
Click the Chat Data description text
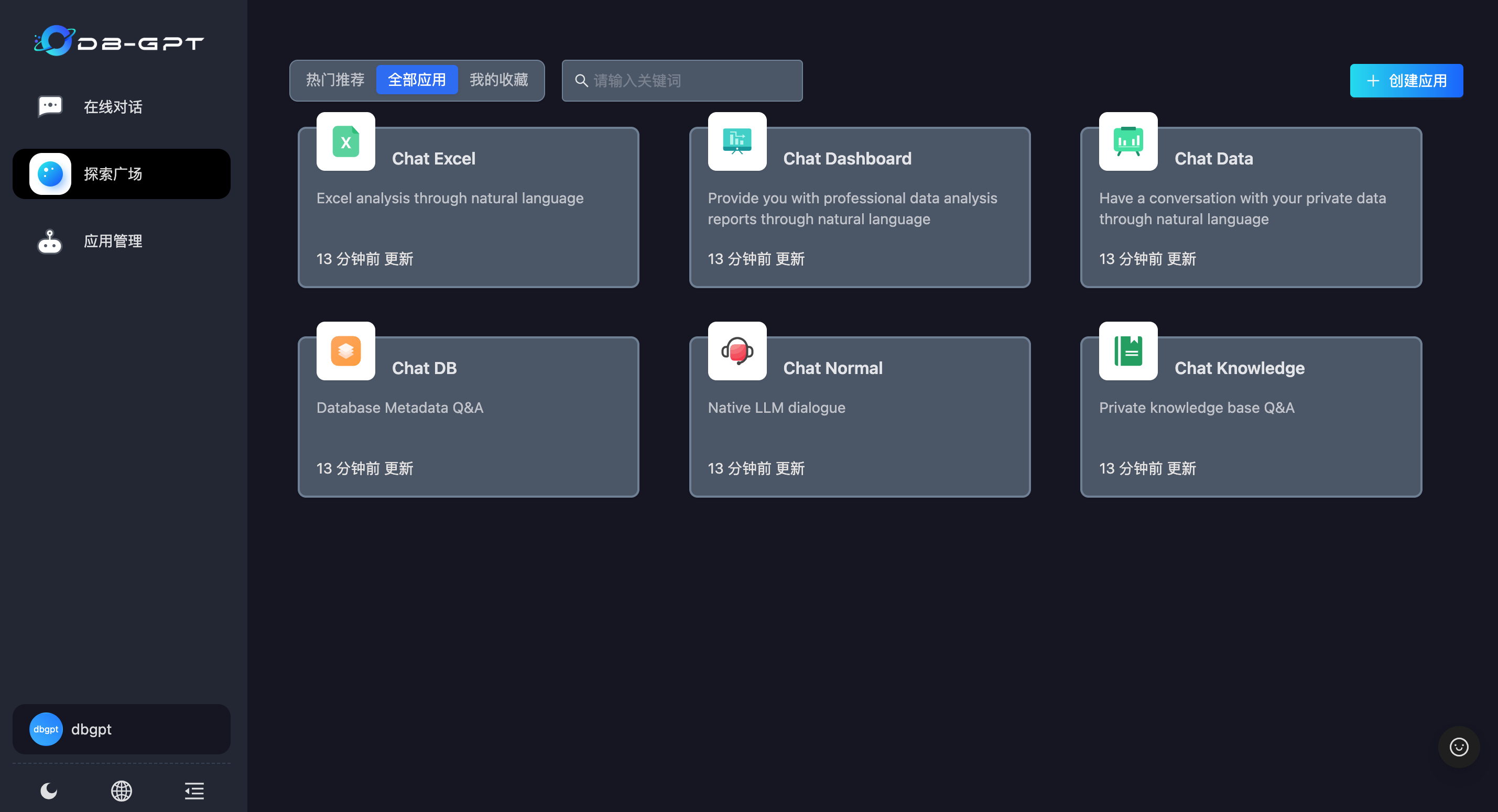(x=1243, y=209)
